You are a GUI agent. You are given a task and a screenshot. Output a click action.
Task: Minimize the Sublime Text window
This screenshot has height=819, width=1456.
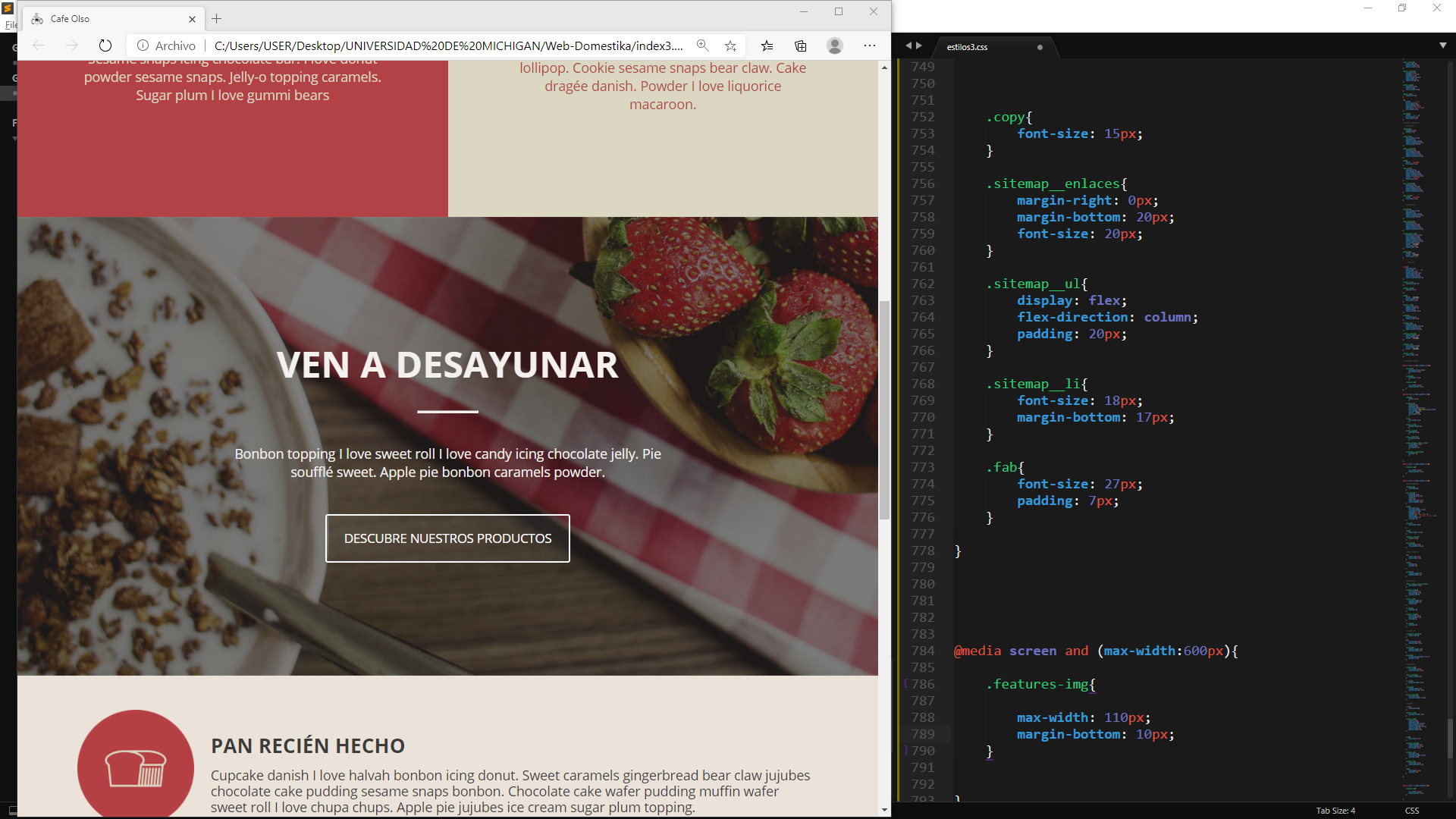[x=1368, y=8]
